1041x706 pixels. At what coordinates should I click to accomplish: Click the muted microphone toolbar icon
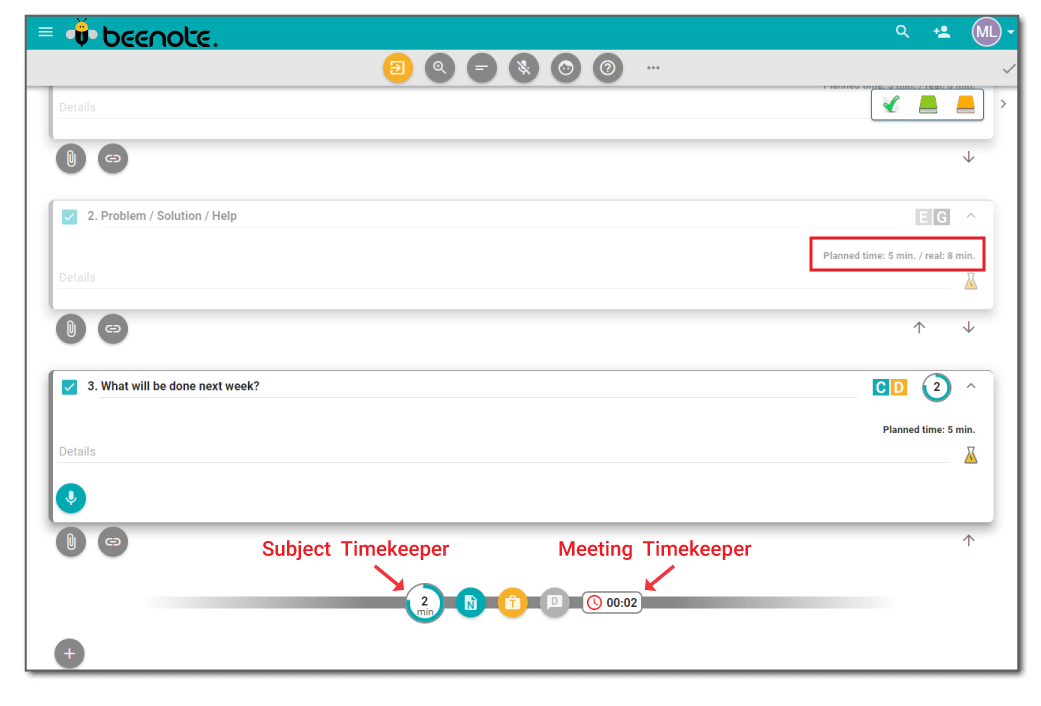523,68
